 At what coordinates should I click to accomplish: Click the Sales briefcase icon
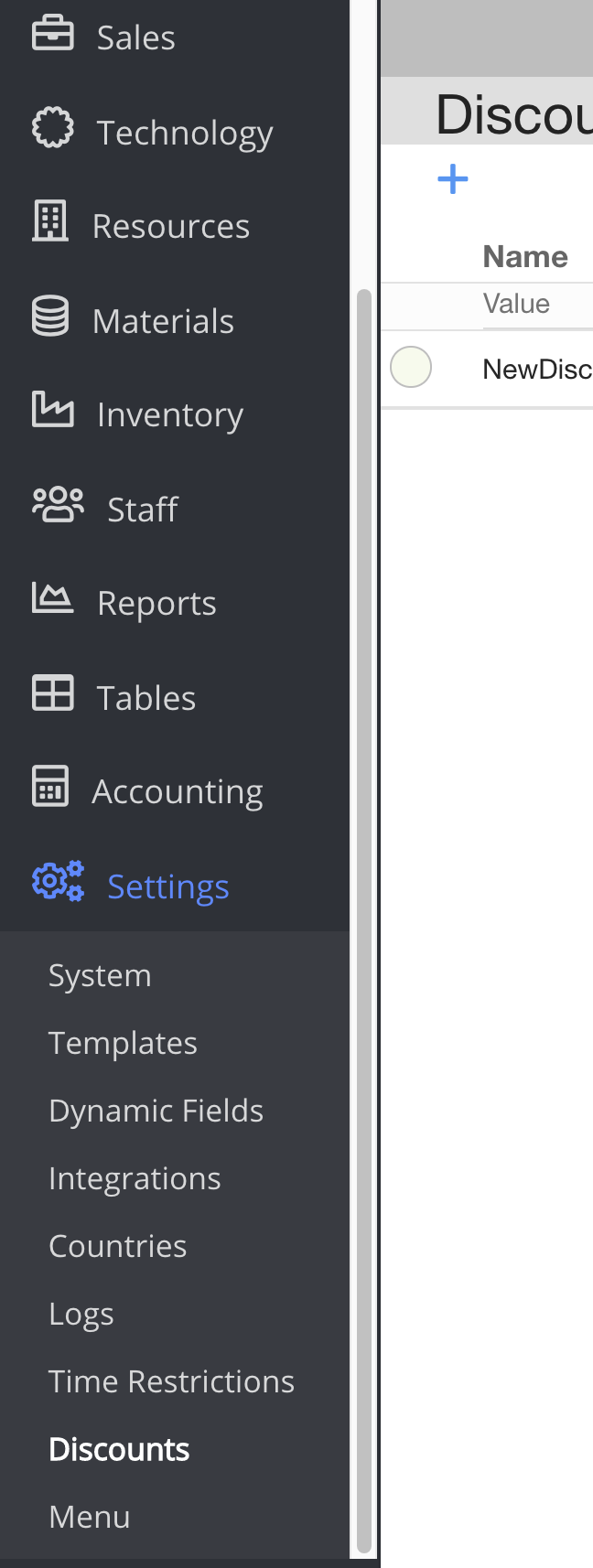pos(52,34)
